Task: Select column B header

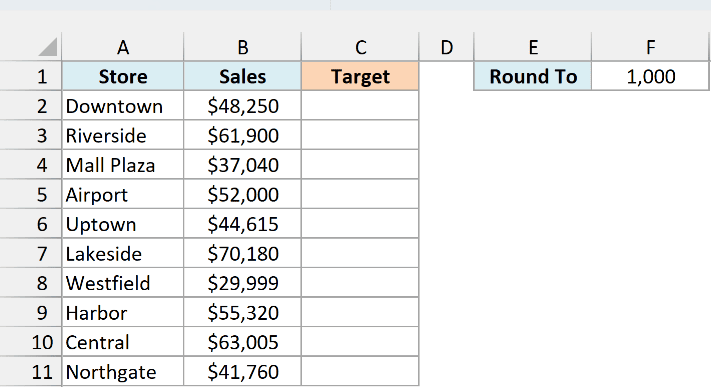Action: [x=243, y=47]
